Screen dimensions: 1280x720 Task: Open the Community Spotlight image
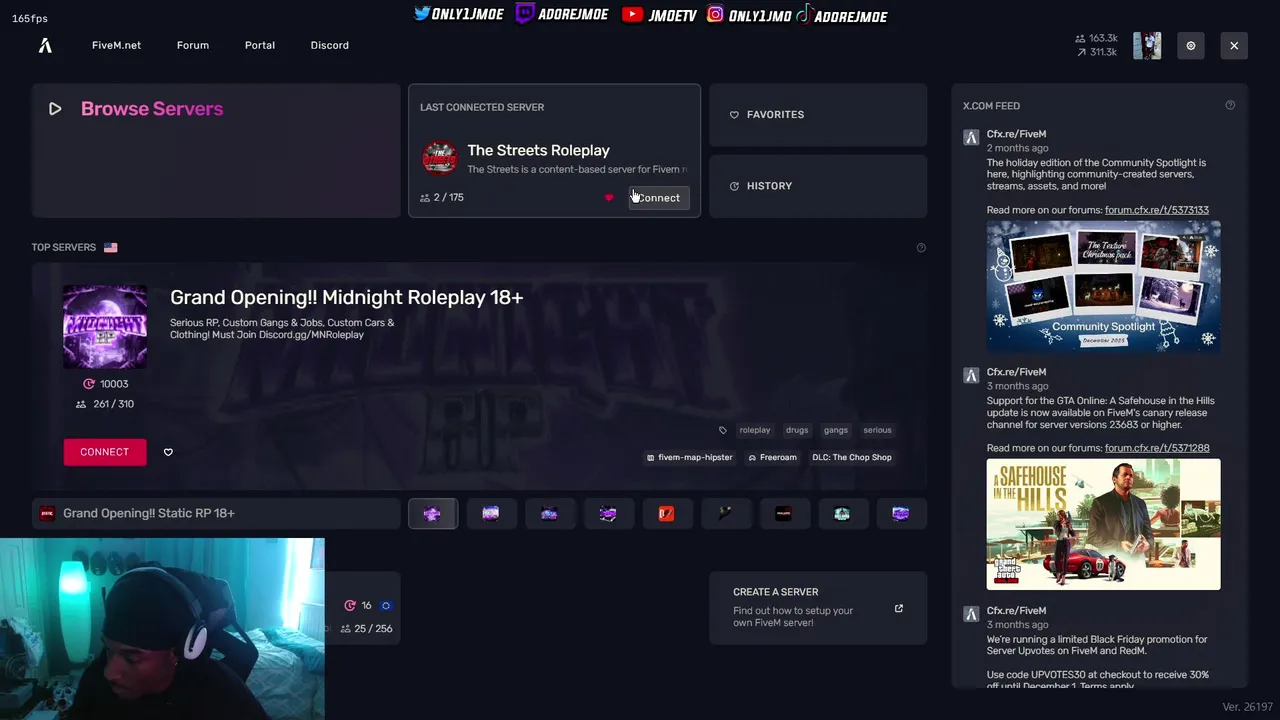point(1104,286)
